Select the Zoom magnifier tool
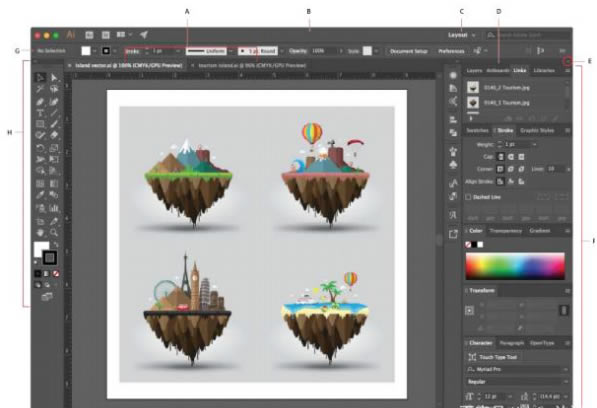597x408 pixels. point(54,232)
